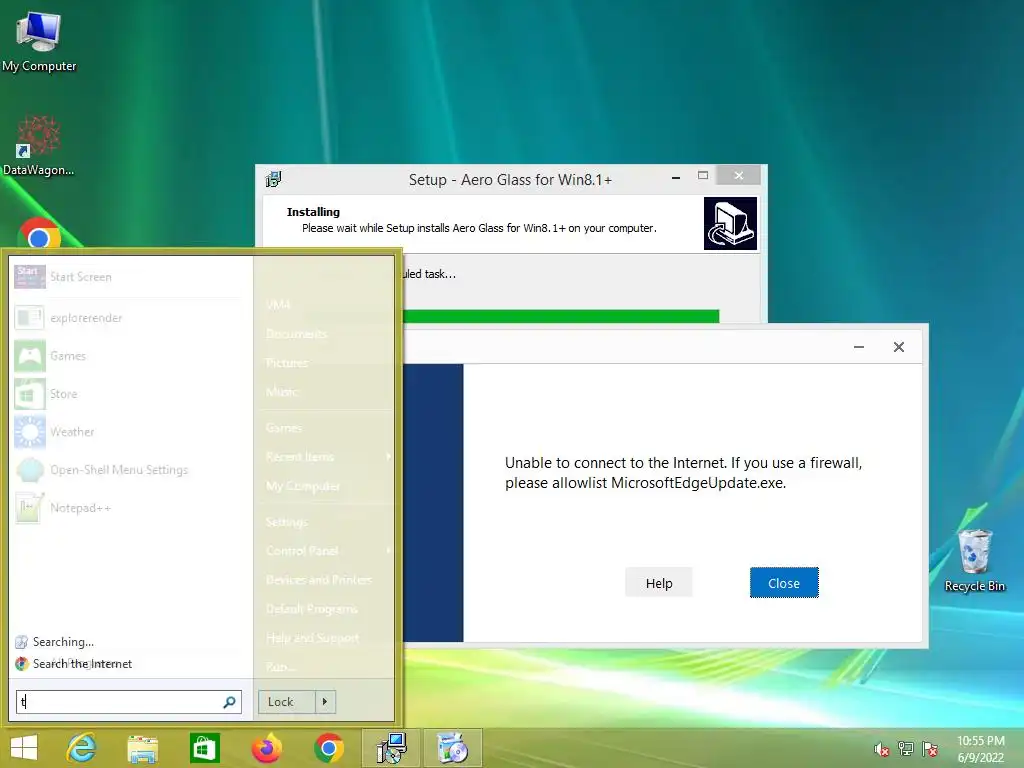Click the Start menu search box
The image size is (1024, 768).
coord(129,702)
